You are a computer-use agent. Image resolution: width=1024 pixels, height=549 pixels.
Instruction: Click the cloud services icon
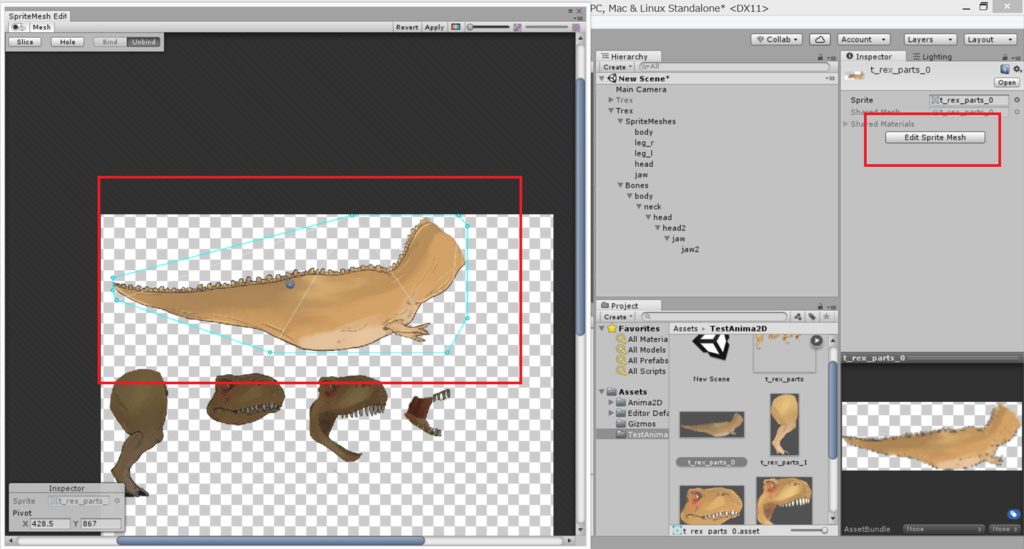[820, 39]
